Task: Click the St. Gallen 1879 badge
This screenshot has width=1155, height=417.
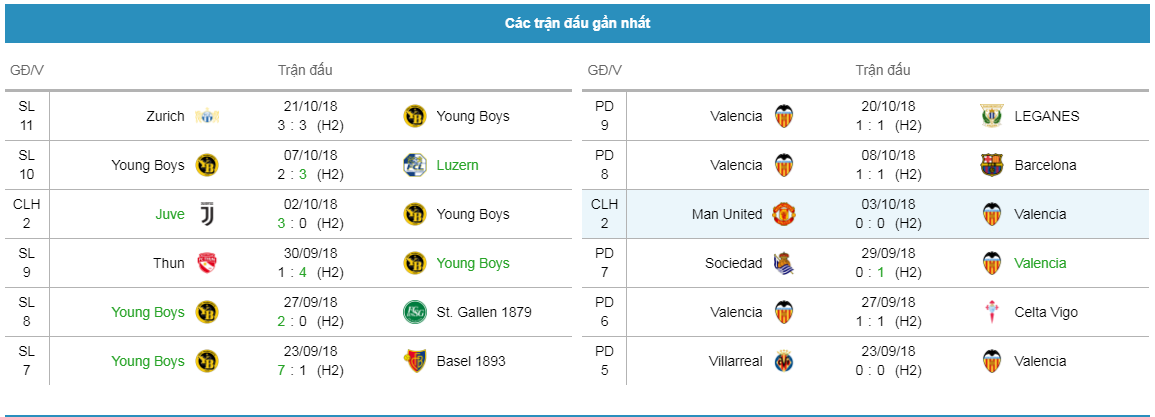Action: 415,312
